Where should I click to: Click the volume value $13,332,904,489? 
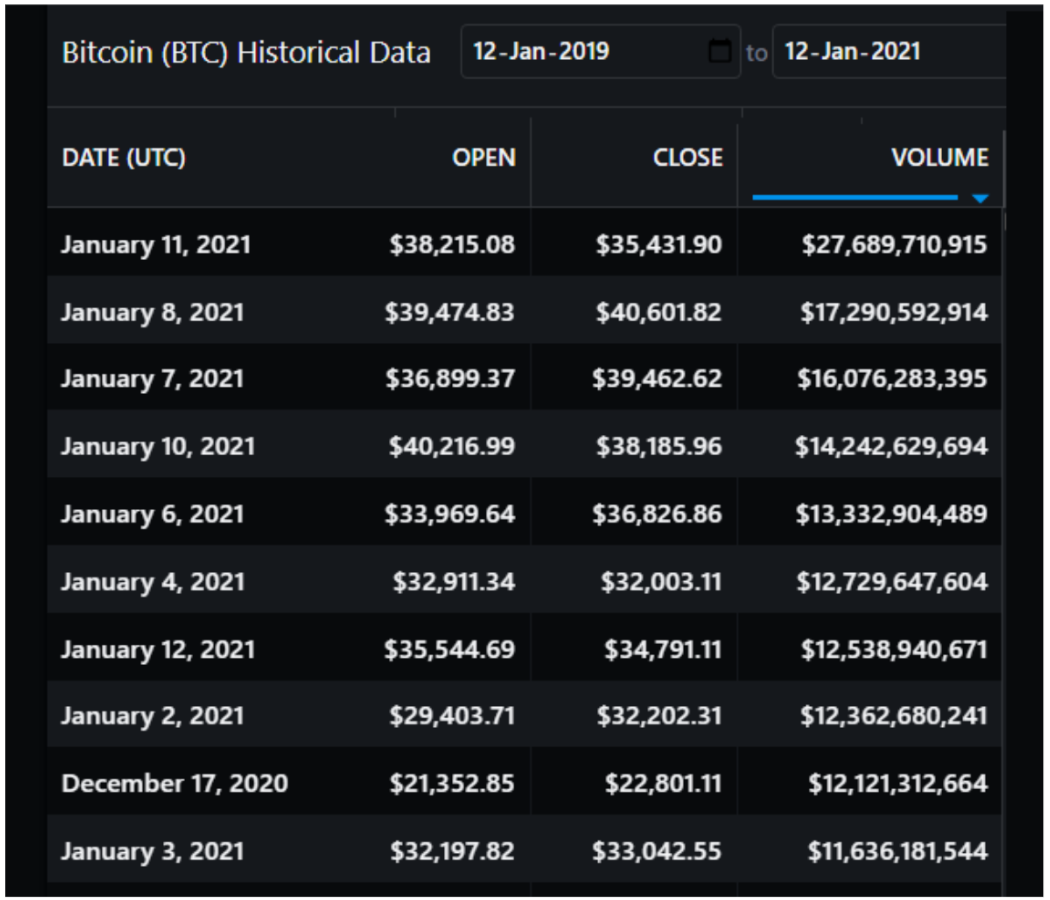pyautogui.click(x=892, y=514)
